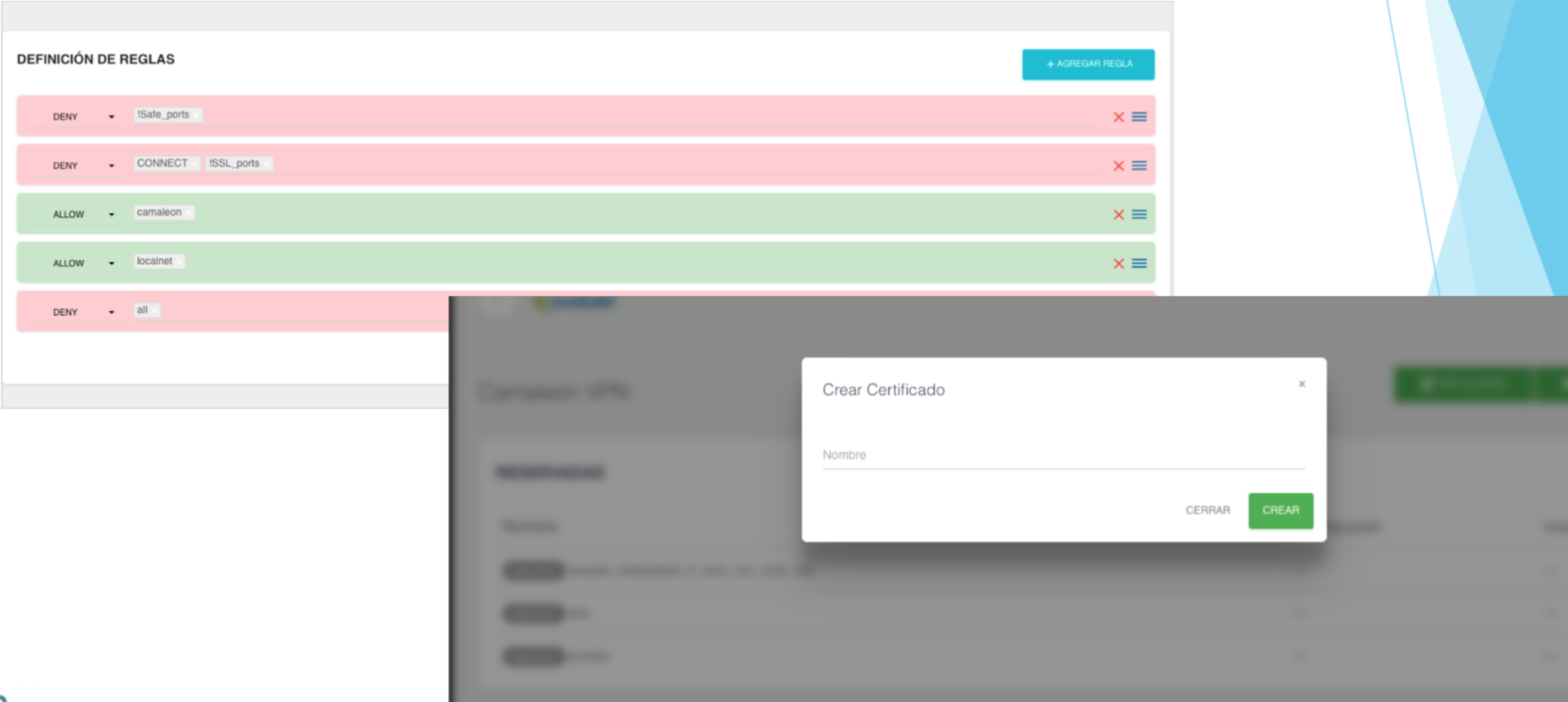Viewport: 1568px width, 702px height.
Task: Close the Crear Certificado dialog
Action: 1301,384
